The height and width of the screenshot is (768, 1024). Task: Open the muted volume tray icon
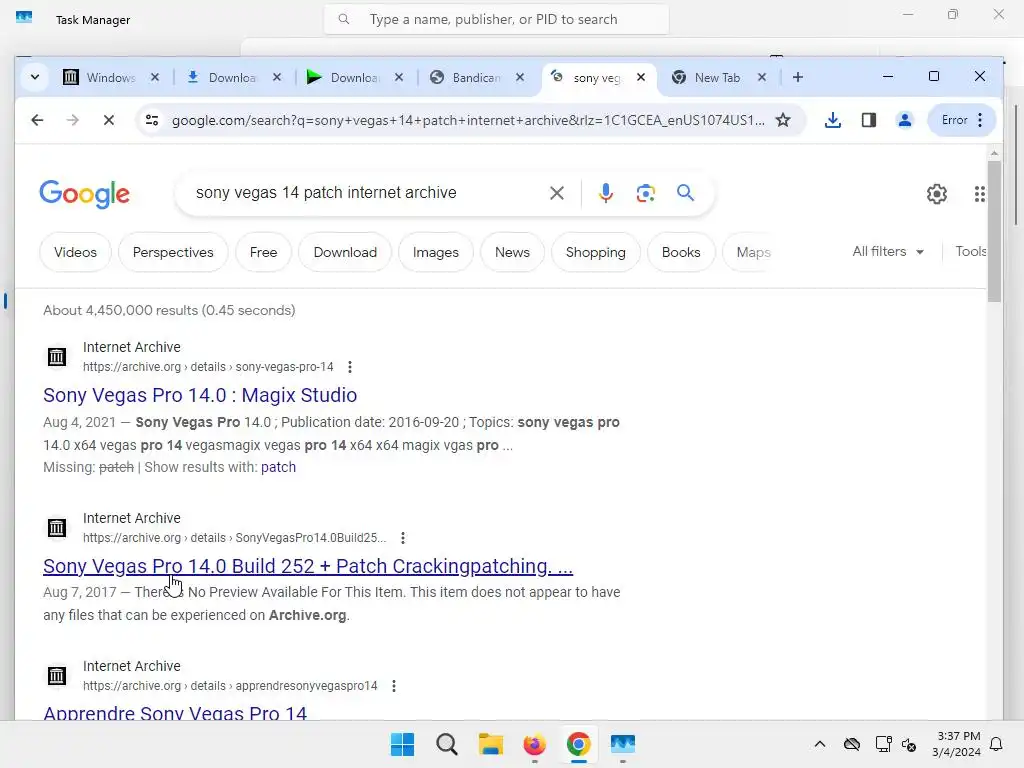[909, 744]
